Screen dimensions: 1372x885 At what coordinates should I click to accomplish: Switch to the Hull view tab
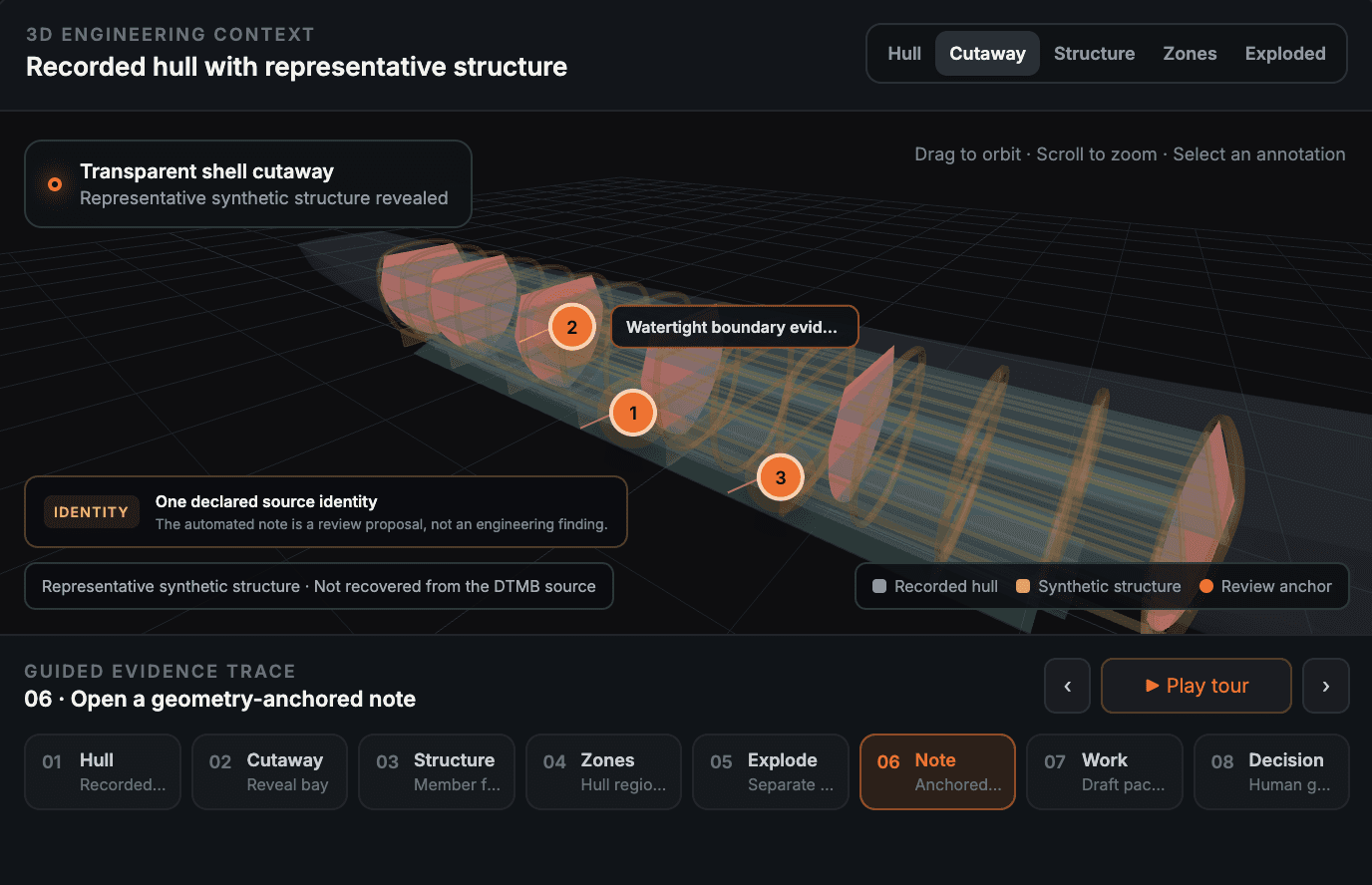pos(904,54)
